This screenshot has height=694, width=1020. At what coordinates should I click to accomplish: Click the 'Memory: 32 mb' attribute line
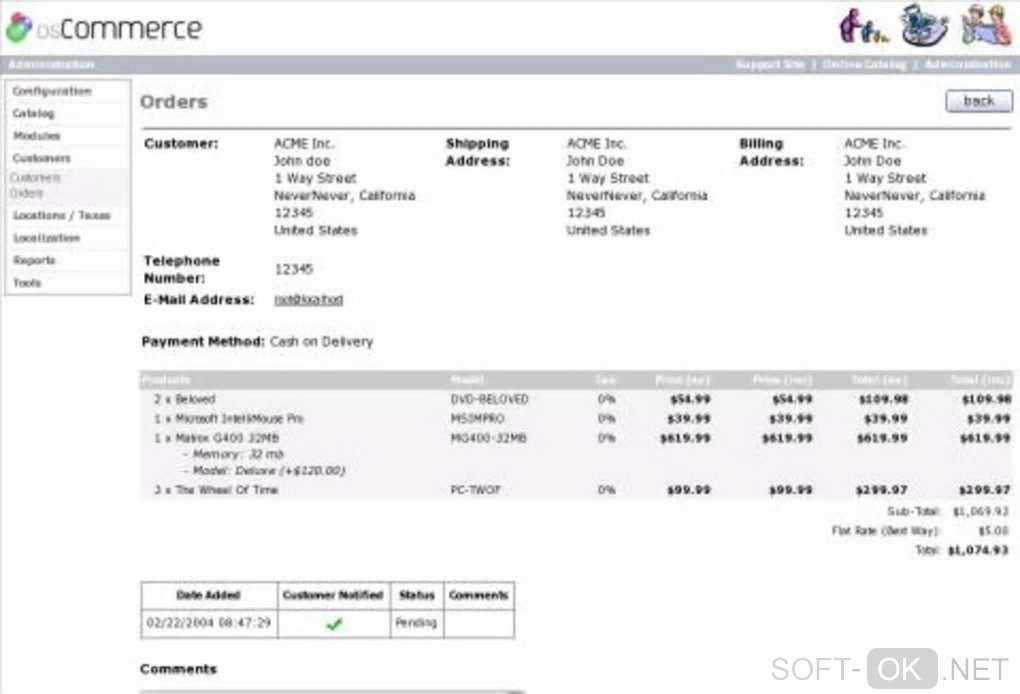point(233,454)
